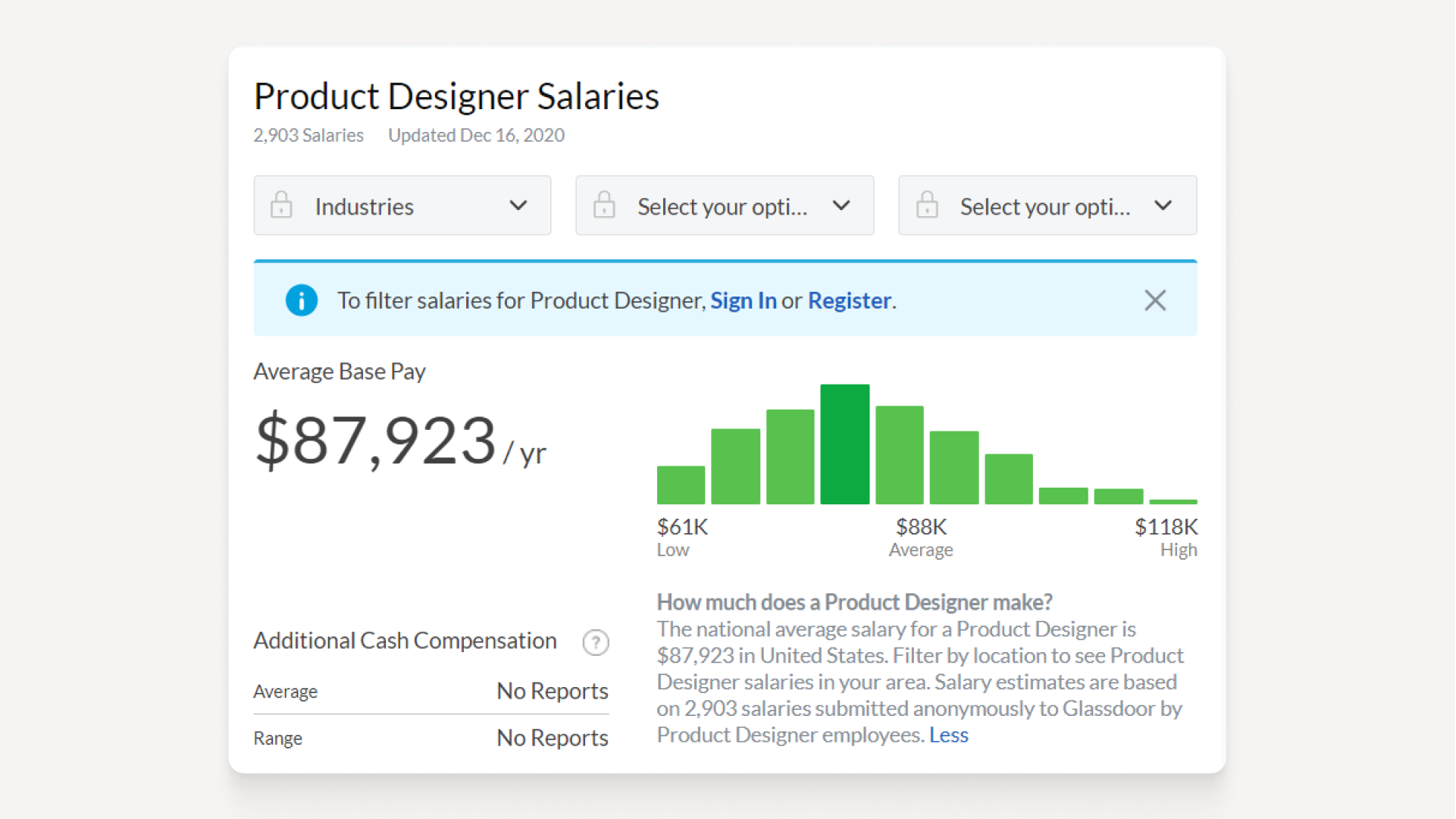Click the blue info icon in the banner

[301, 300]
